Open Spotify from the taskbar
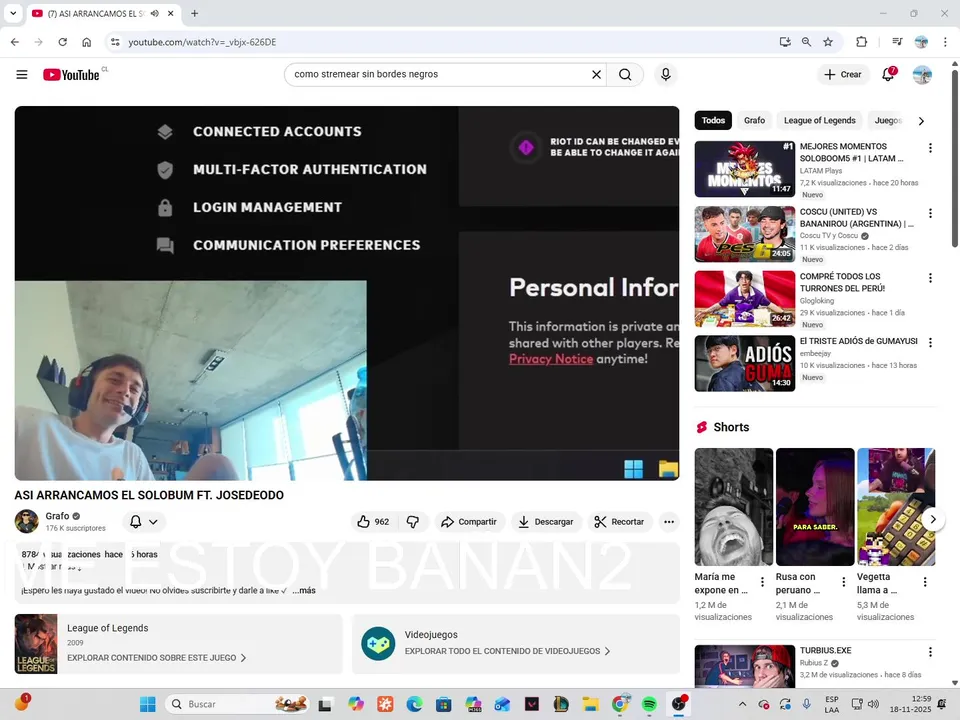Image resolution: width=960 pixels, height=720 pixels. click(649, 704)
